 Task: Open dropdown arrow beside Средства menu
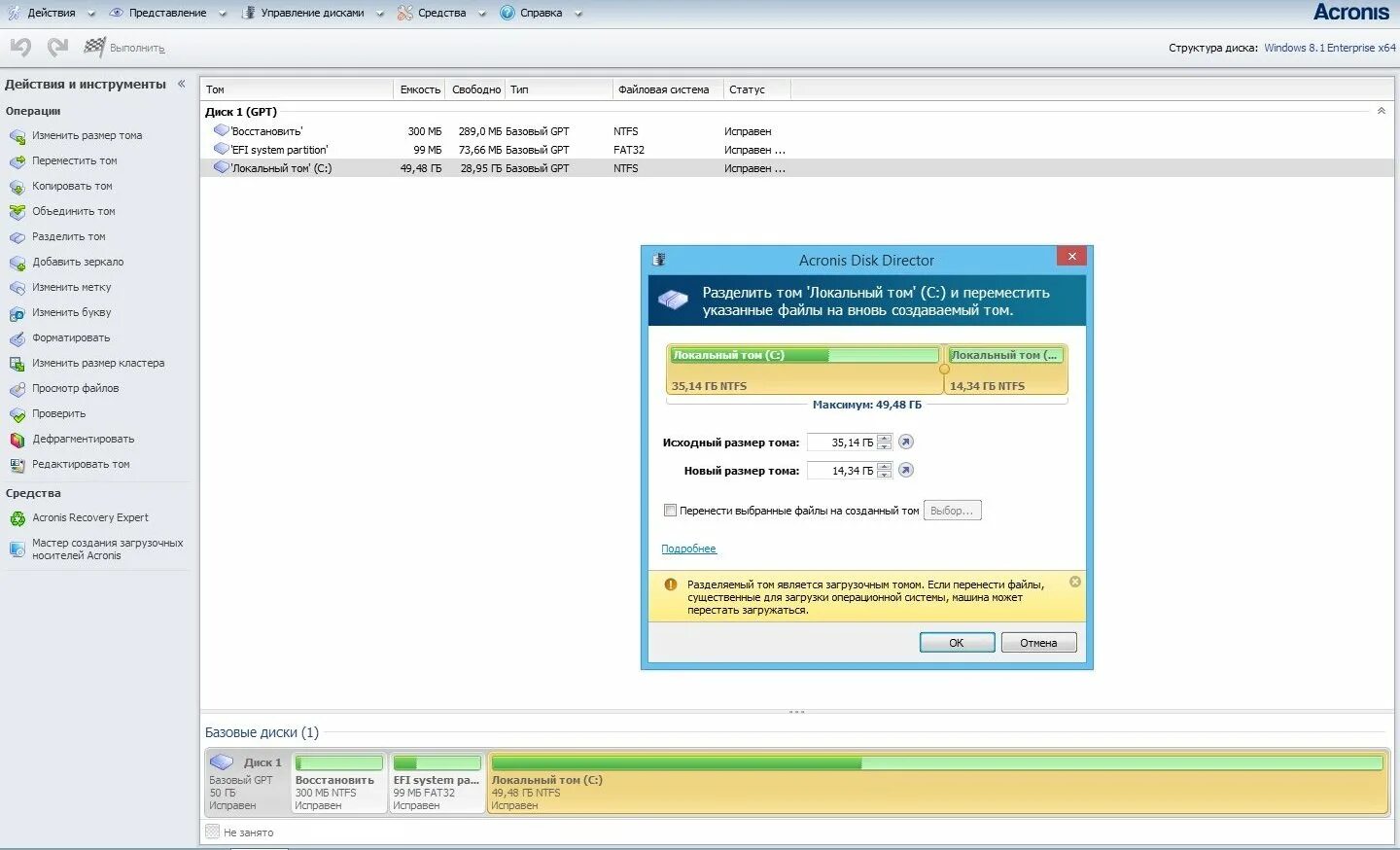click(481, 14)
